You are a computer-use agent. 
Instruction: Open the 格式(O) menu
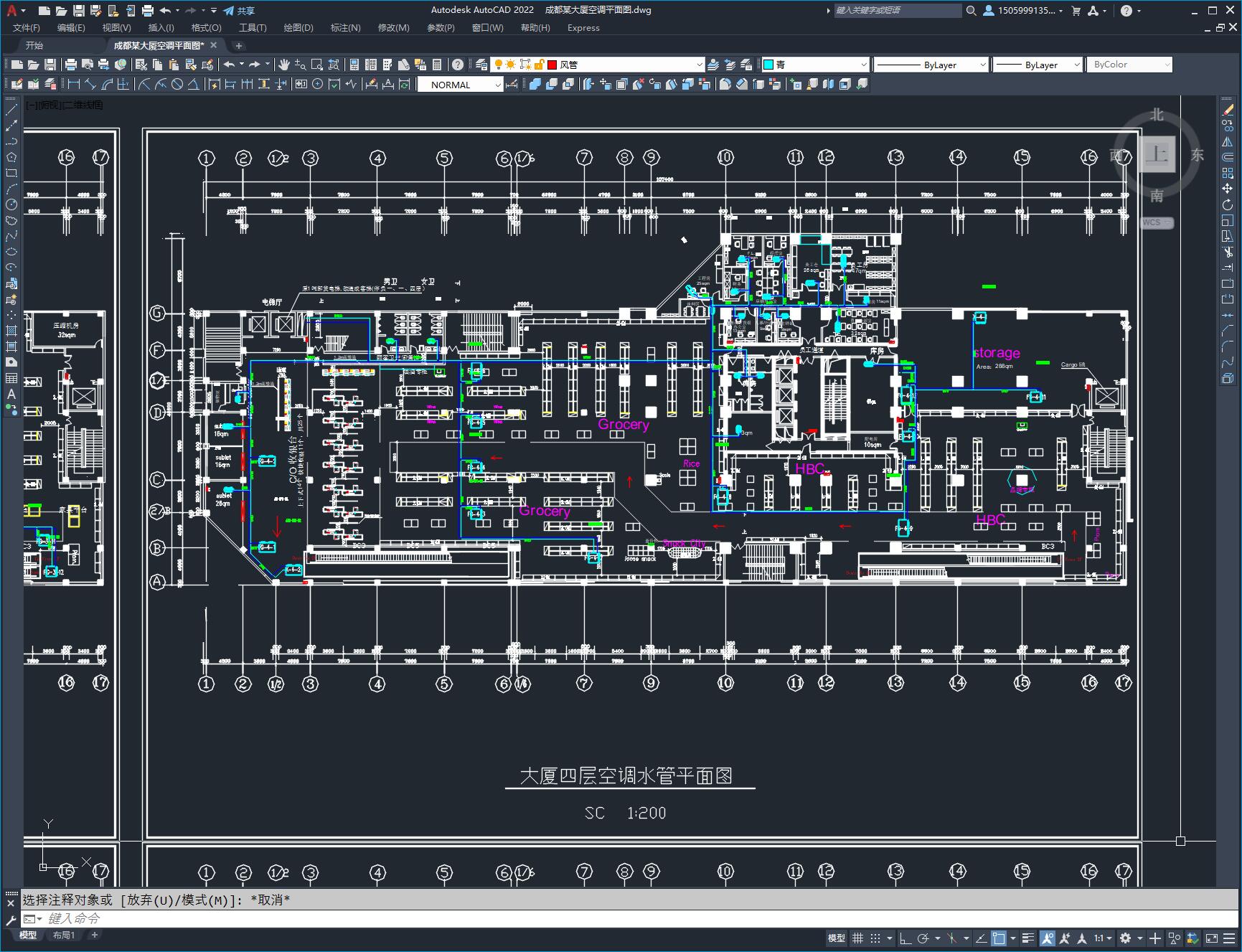click(x=206, y=28)
